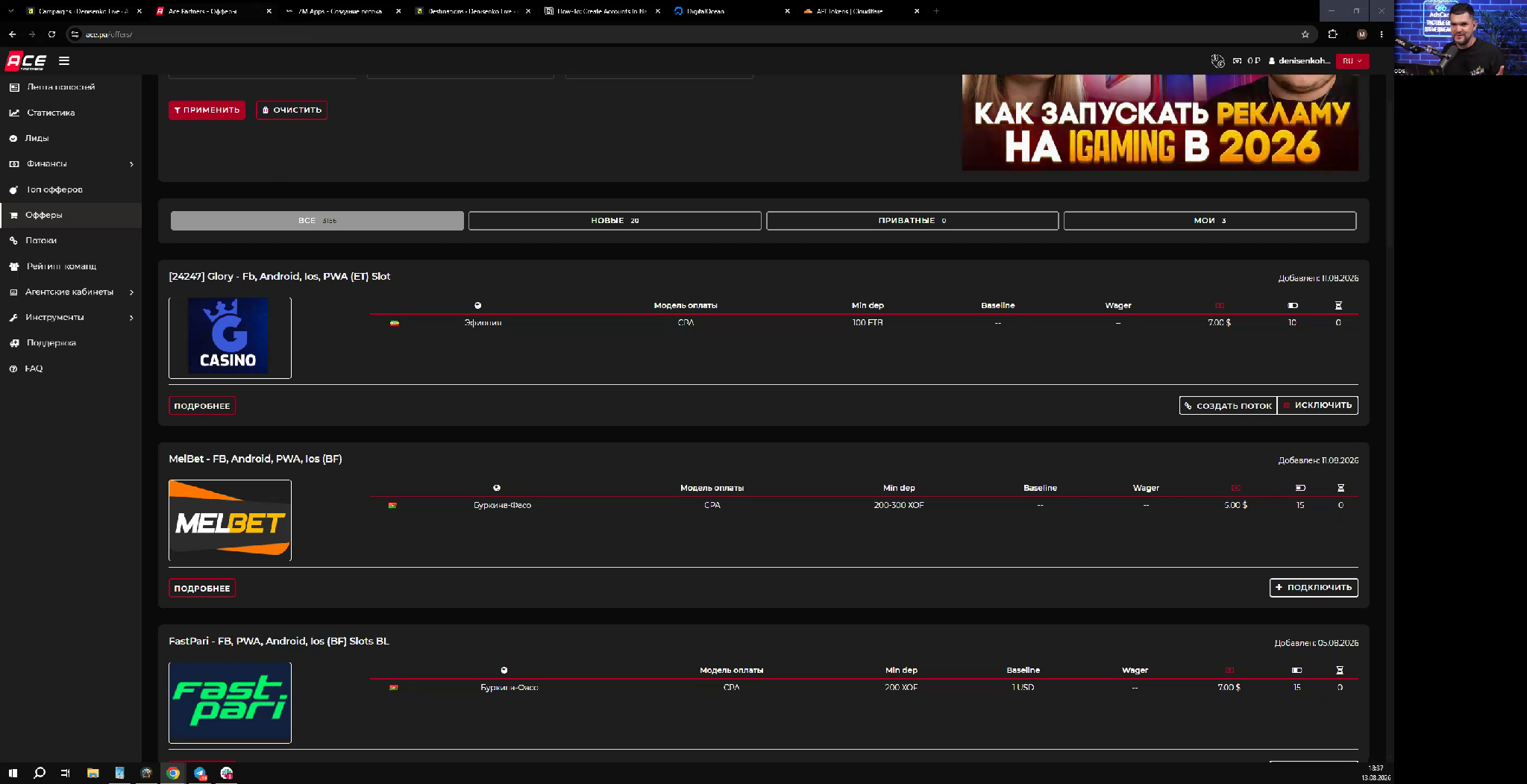Image resolution: width=1527 pixels, height=784 pixels.
Task: Select the НОВЫЕ offers tab
Action: point(615,221)
